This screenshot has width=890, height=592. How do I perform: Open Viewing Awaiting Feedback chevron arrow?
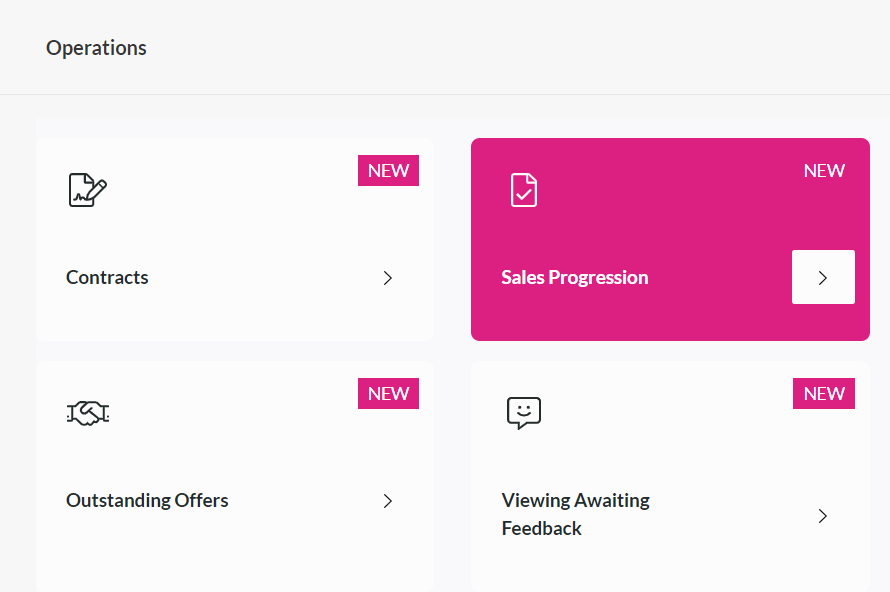[x=823, y=515]
